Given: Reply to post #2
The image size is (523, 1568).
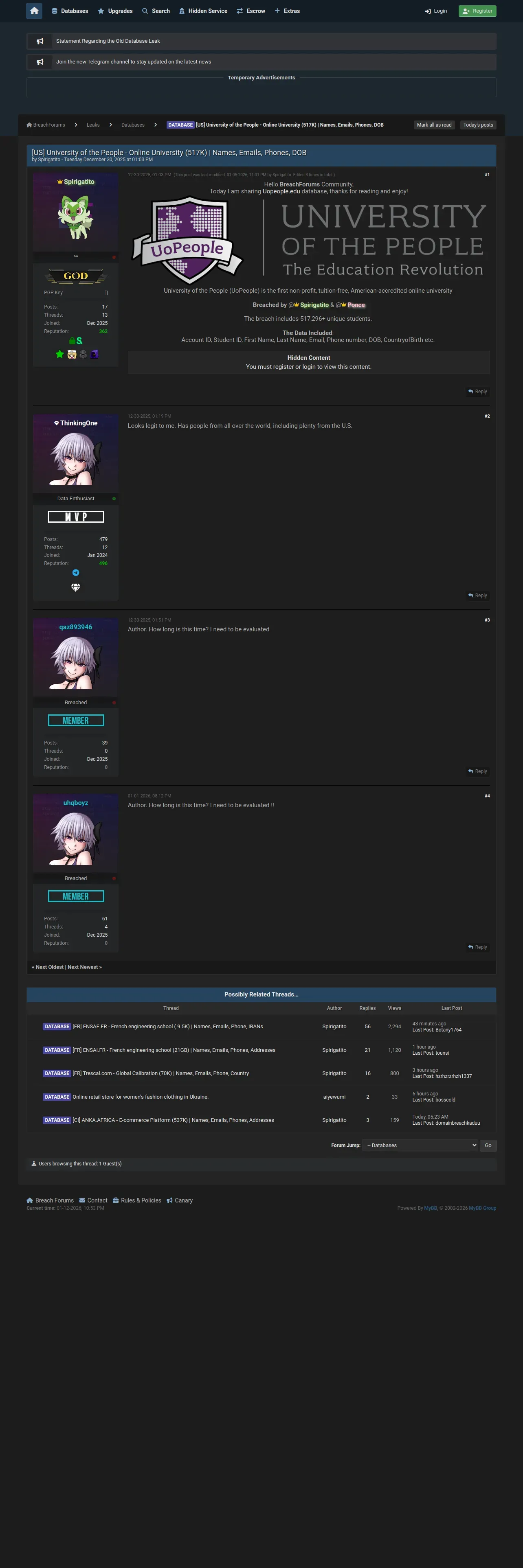Looking at the screenshot, I should pos(477,595).
